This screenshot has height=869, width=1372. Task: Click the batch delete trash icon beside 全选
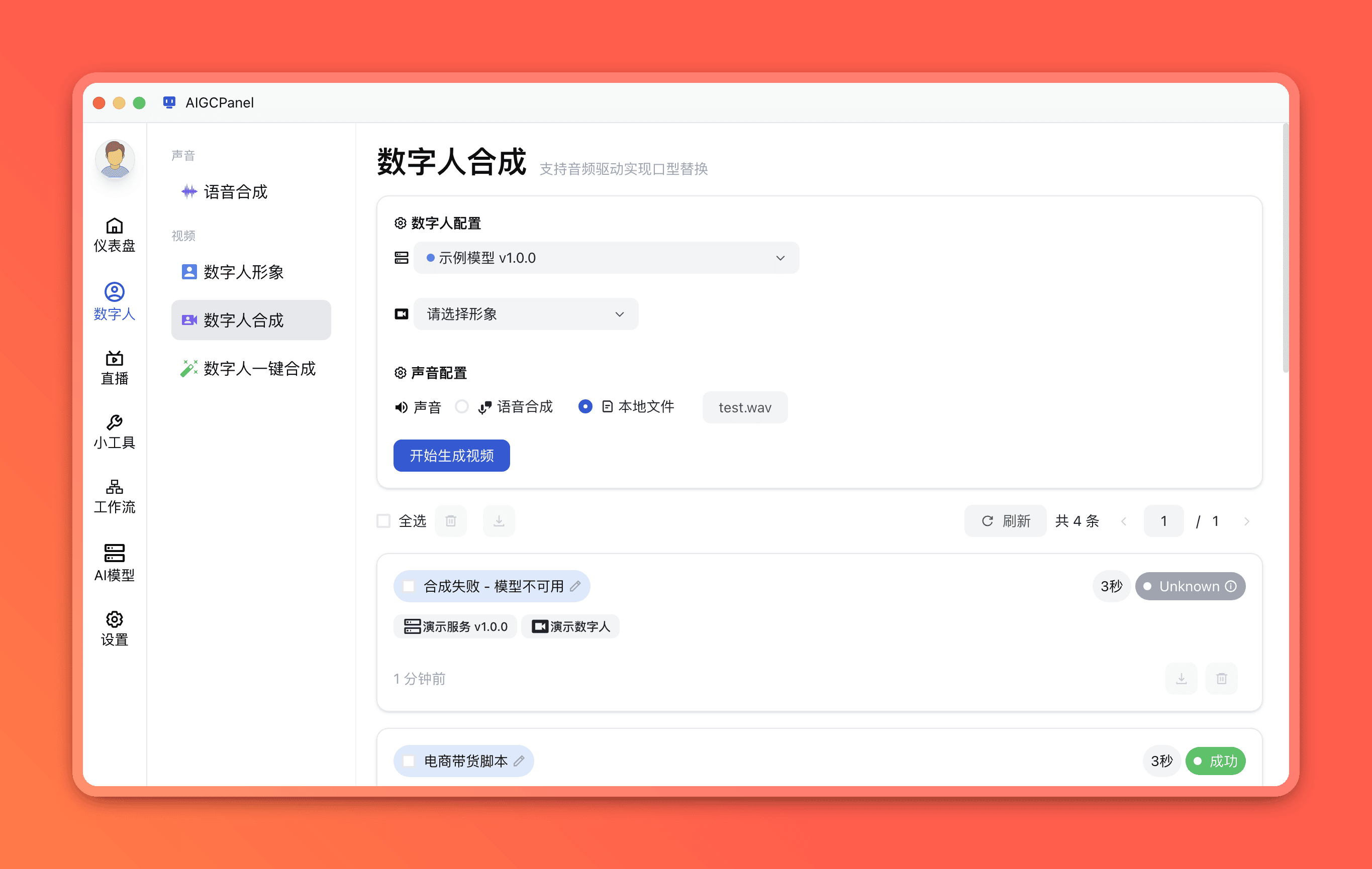[451, 521]
